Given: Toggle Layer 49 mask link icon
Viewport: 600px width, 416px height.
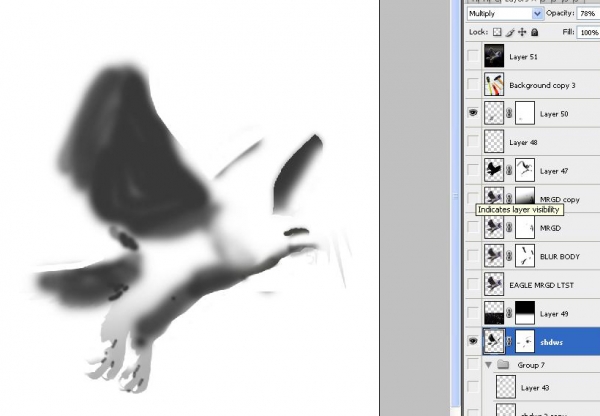Looking at the screenshot, I should click(x=509, y=313).
